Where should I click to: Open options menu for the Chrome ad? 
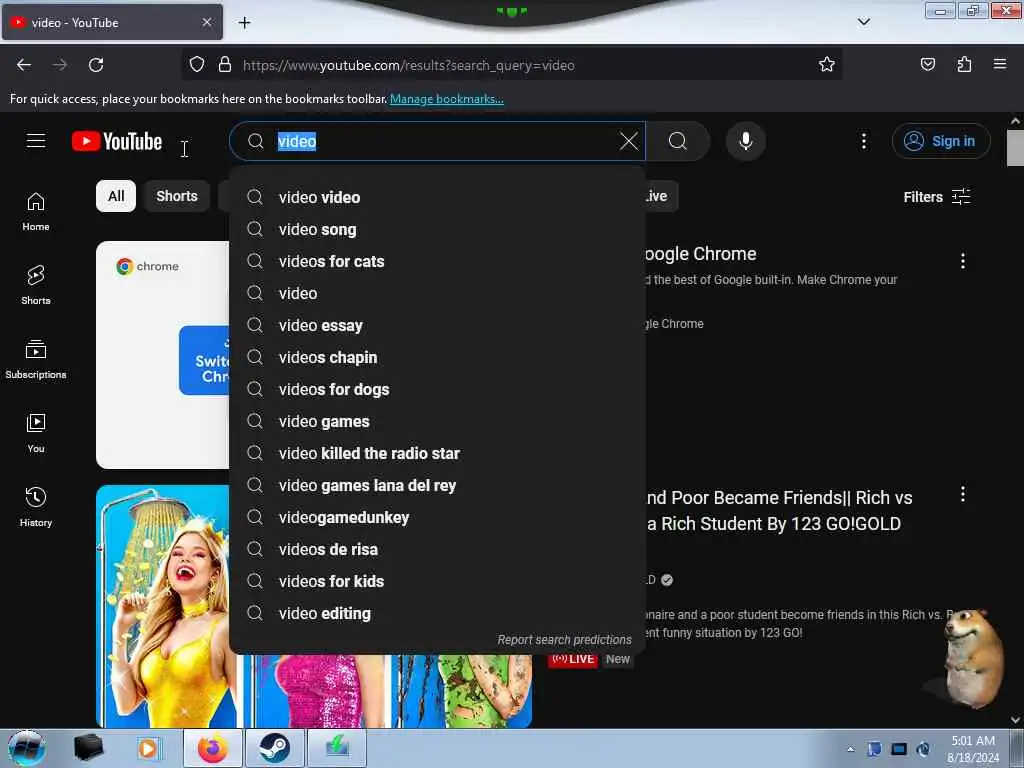(962, 261)
